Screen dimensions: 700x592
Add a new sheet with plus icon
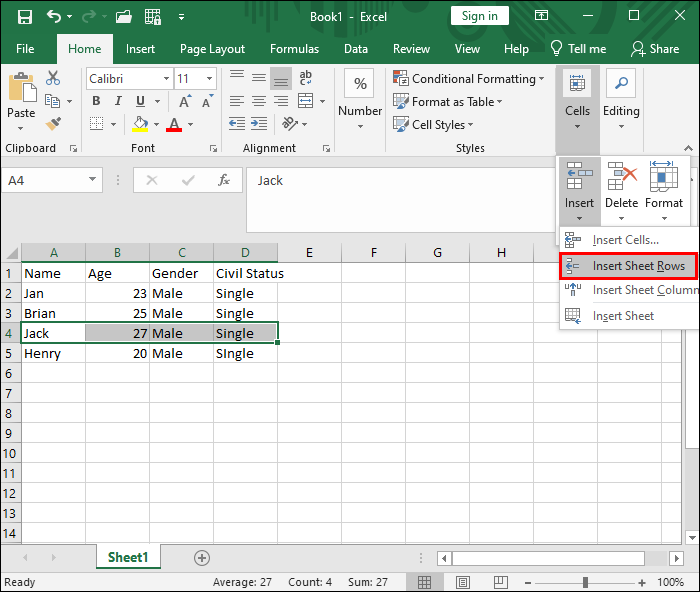(202, 557)
